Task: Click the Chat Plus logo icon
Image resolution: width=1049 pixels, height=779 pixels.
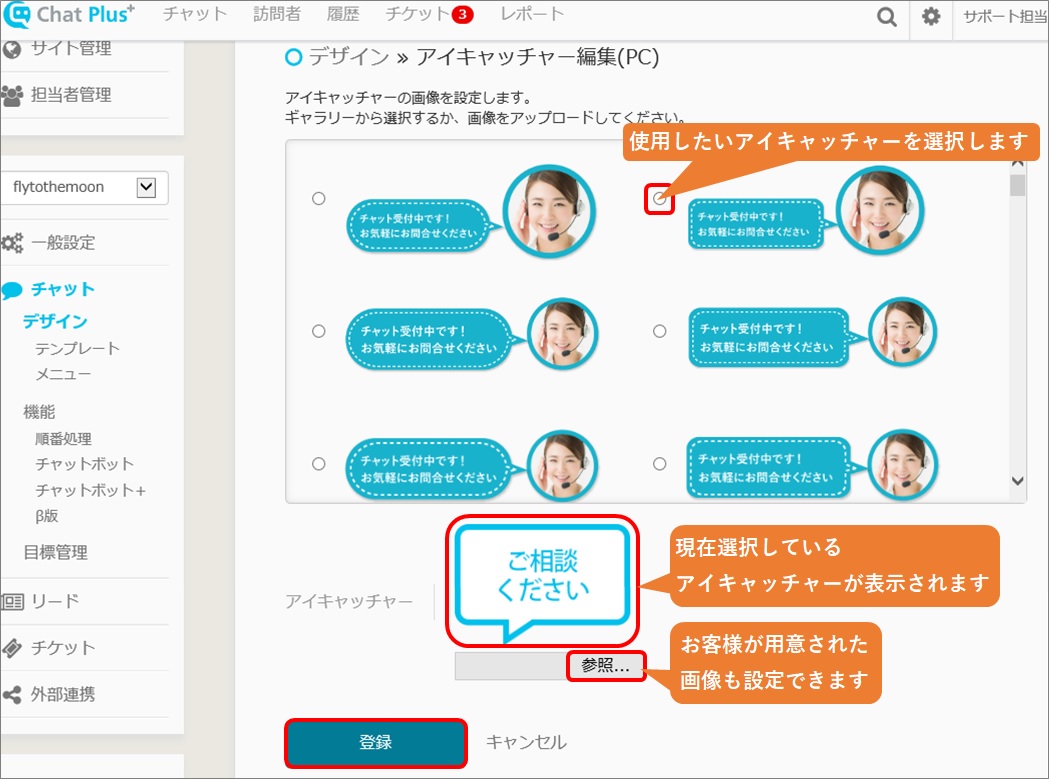Action: coord(16,15)
